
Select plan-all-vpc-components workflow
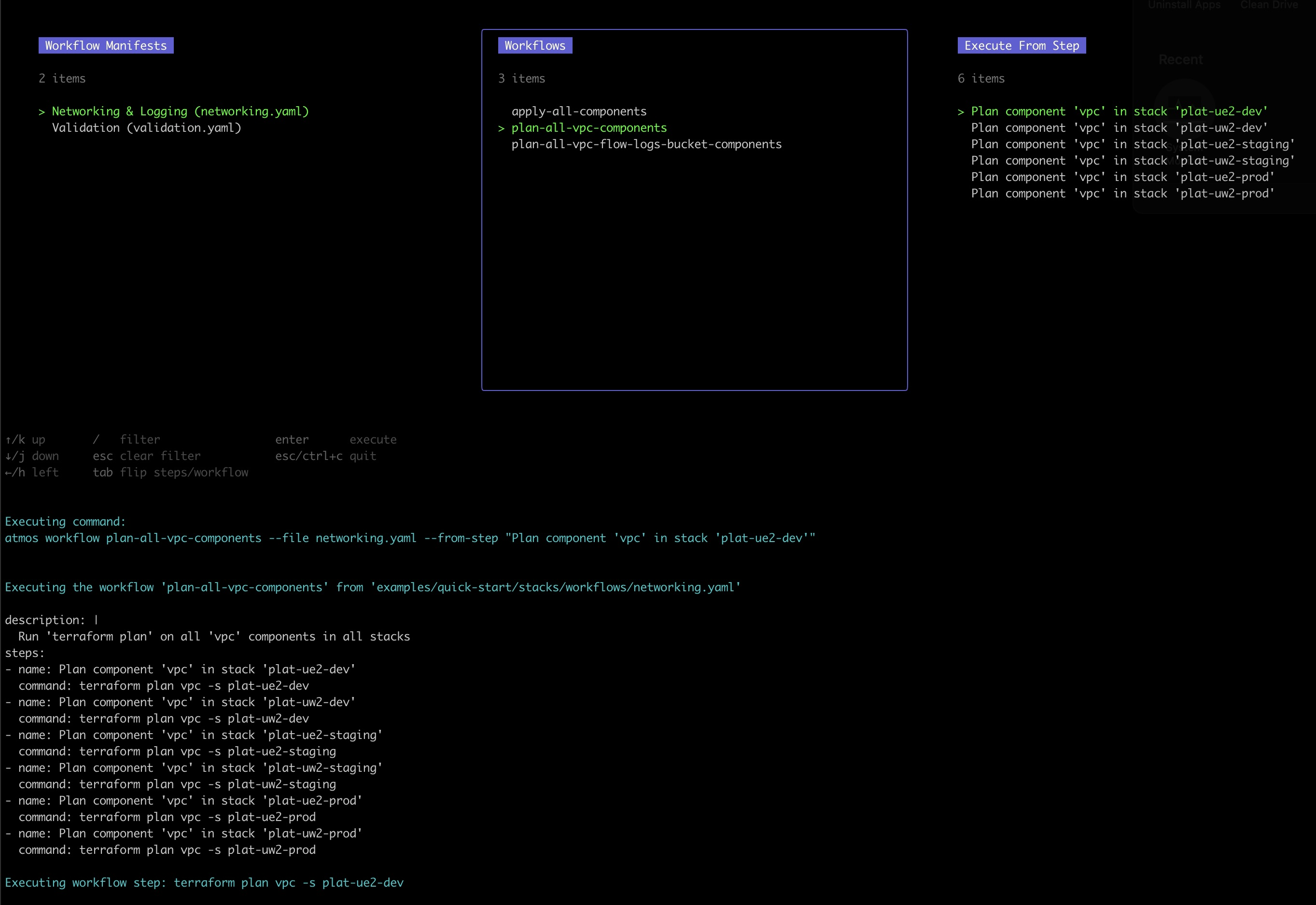(588, 127)
